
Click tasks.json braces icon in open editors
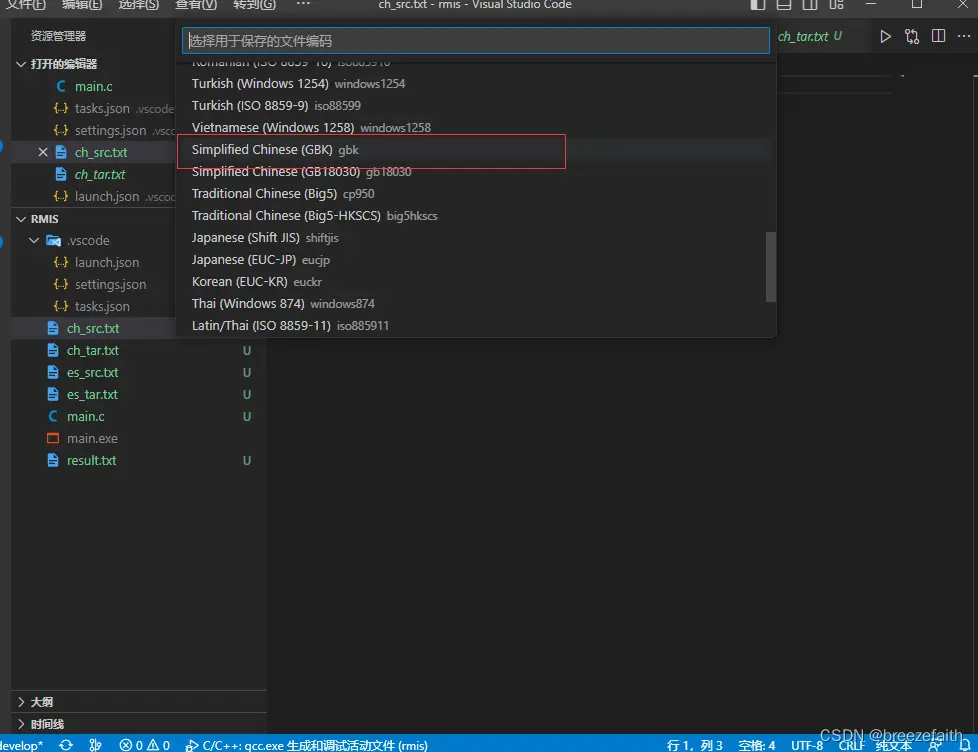(61, 108)
